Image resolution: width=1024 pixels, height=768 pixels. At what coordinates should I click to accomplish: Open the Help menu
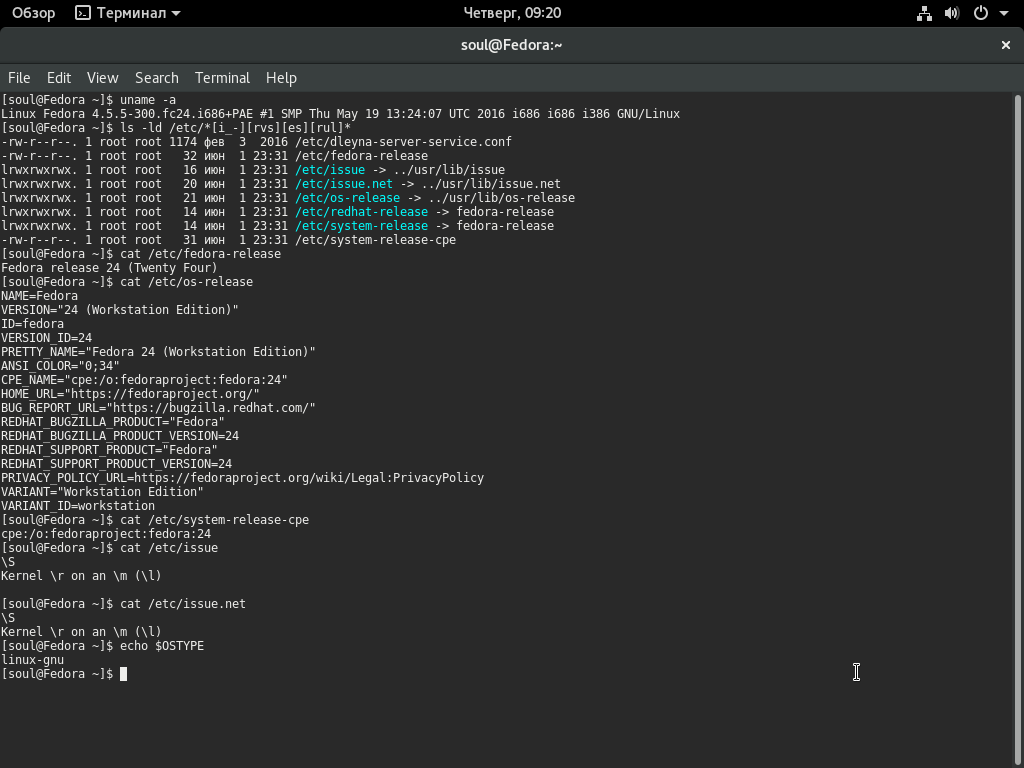[281, 78]
